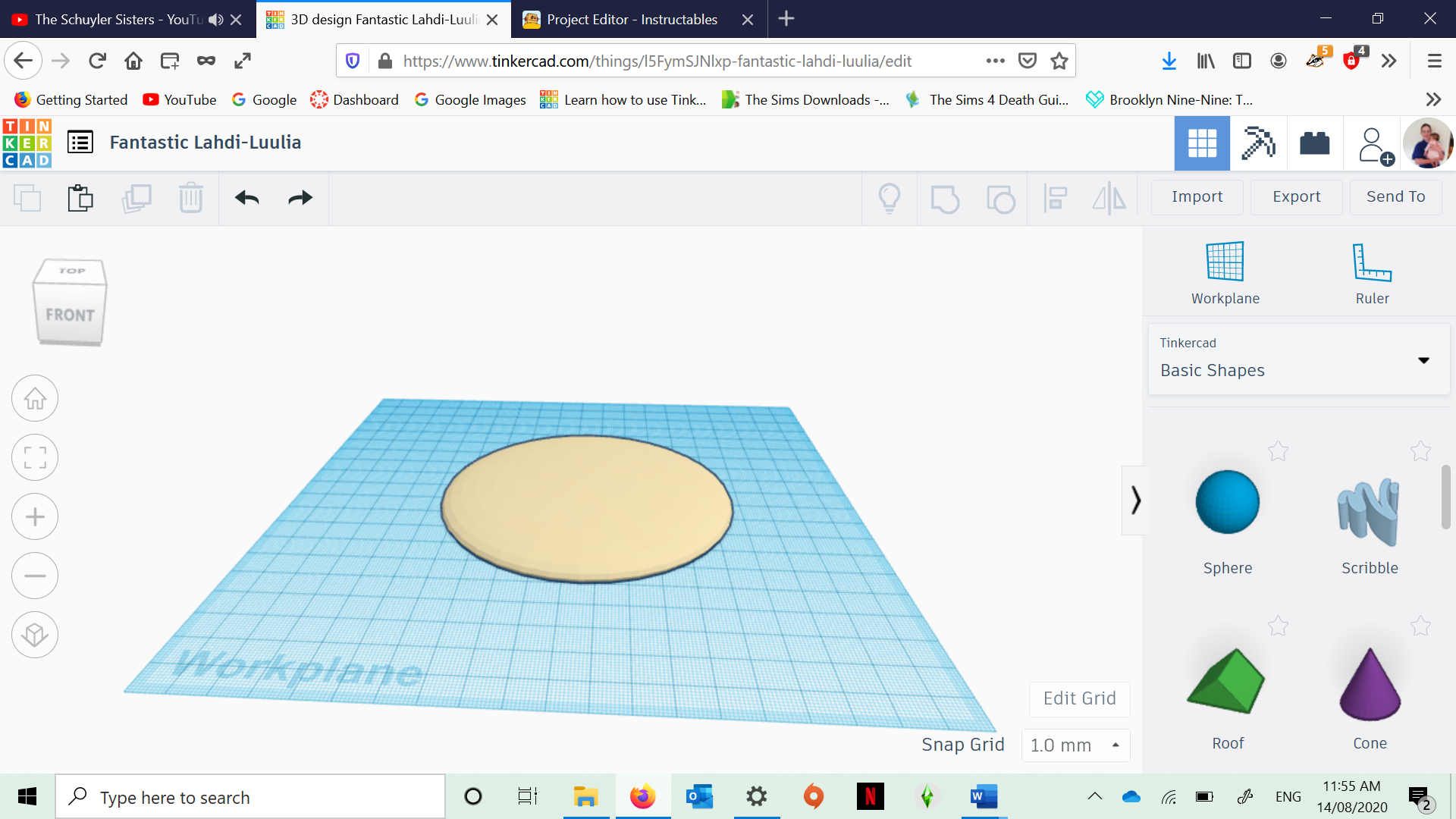Click the Snap Grid 1.0mm field
The height and width of the screenshot is (819, 1456).
[x=1063, y=744]
